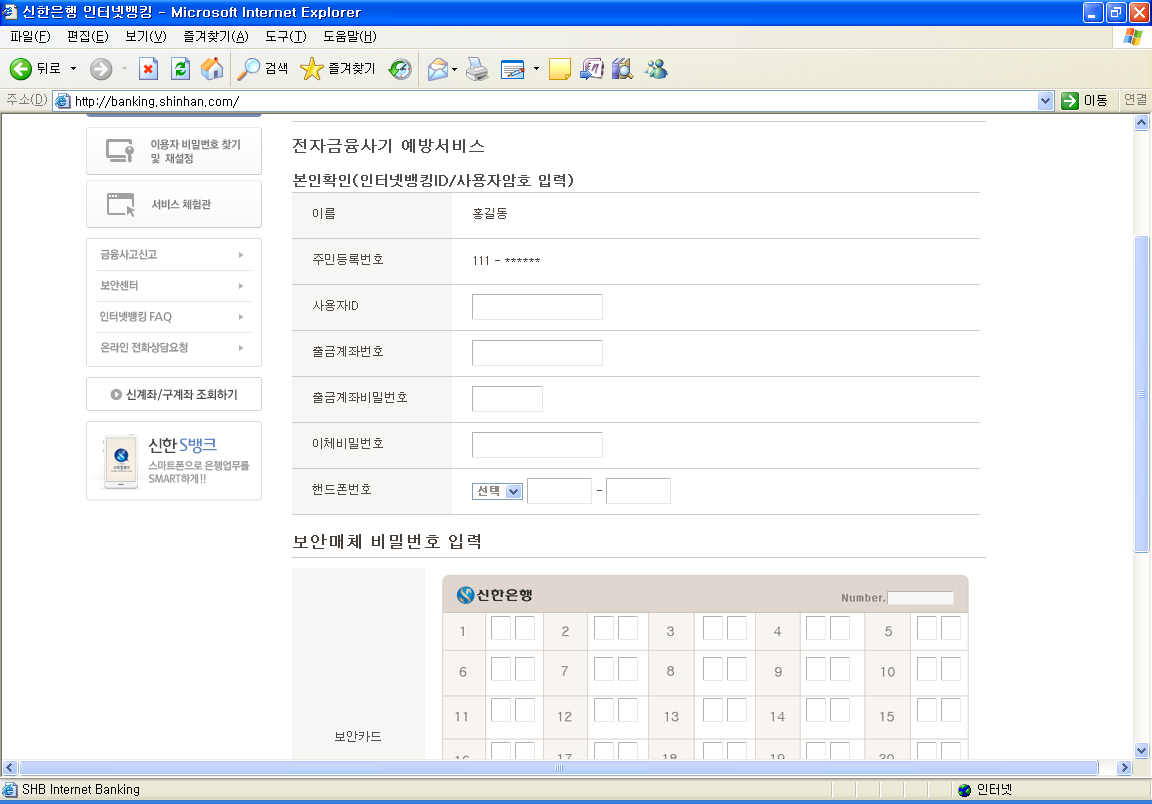Click the page icon in address bar
The image size is (1152, 804).
[63, 101]
